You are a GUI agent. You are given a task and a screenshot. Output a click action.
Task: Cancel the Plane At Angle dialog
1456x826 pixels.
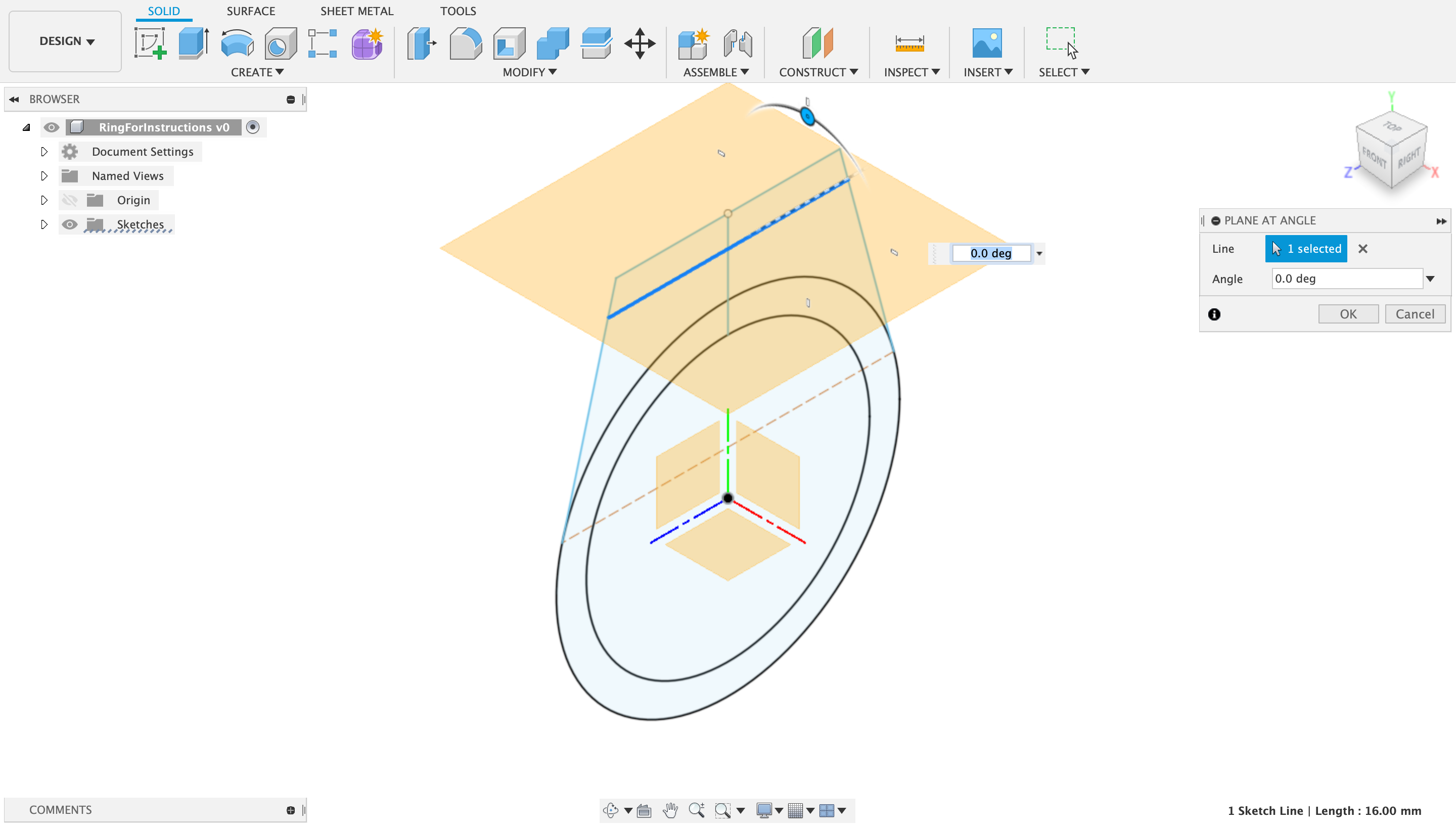(x=1414, y=314)
